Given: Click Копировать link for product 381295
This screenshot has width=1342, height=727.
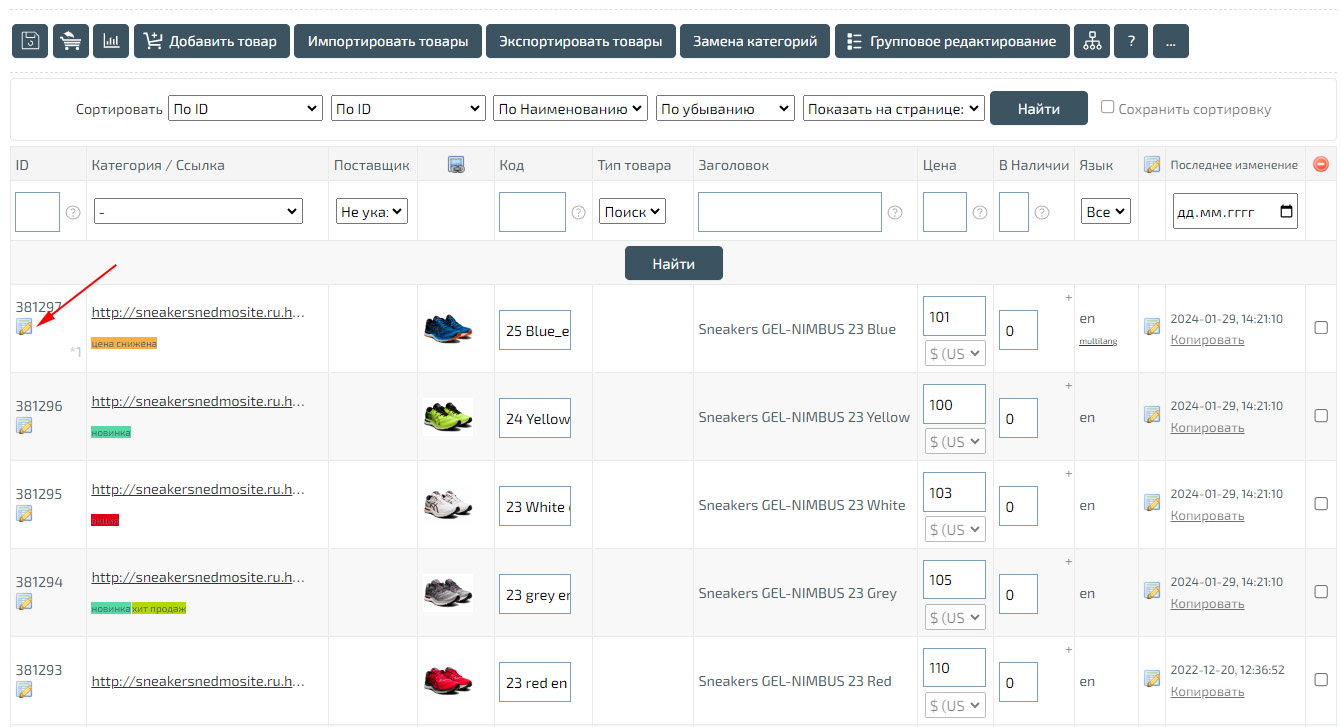Looking at the screenshot, I should click(x=1207, y=516).
